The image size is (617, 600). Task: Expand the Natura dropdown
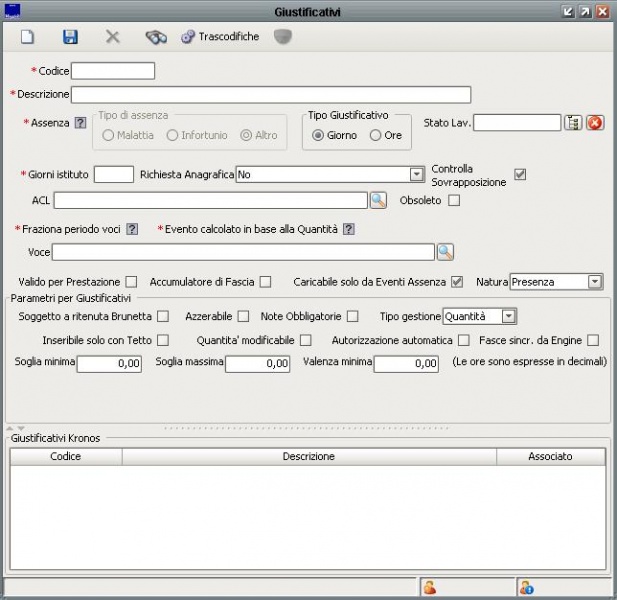[x=595, y=282]
